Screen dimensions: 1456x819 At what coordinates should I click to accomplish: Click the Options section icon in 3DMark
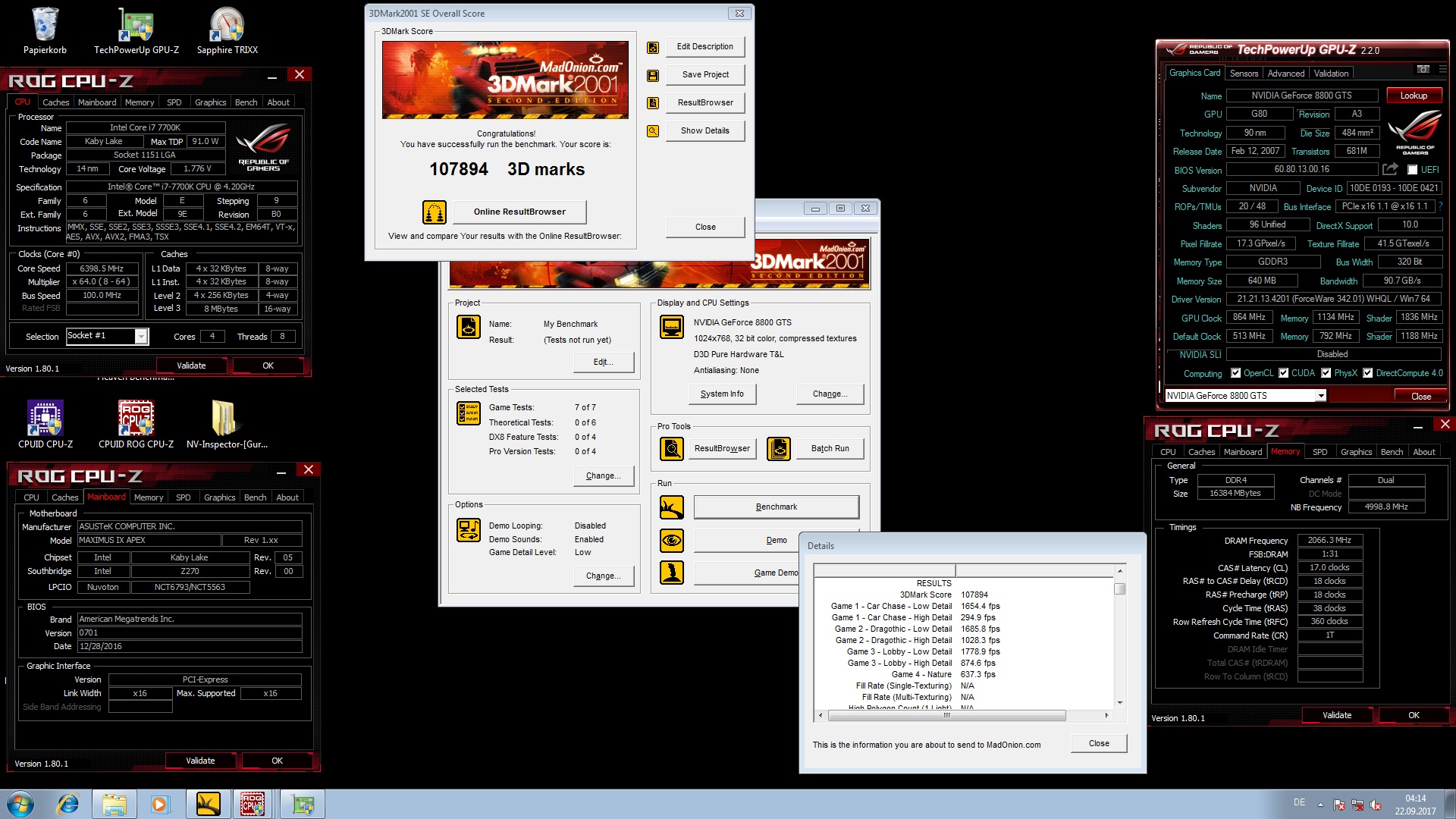[x=469, y=530]
